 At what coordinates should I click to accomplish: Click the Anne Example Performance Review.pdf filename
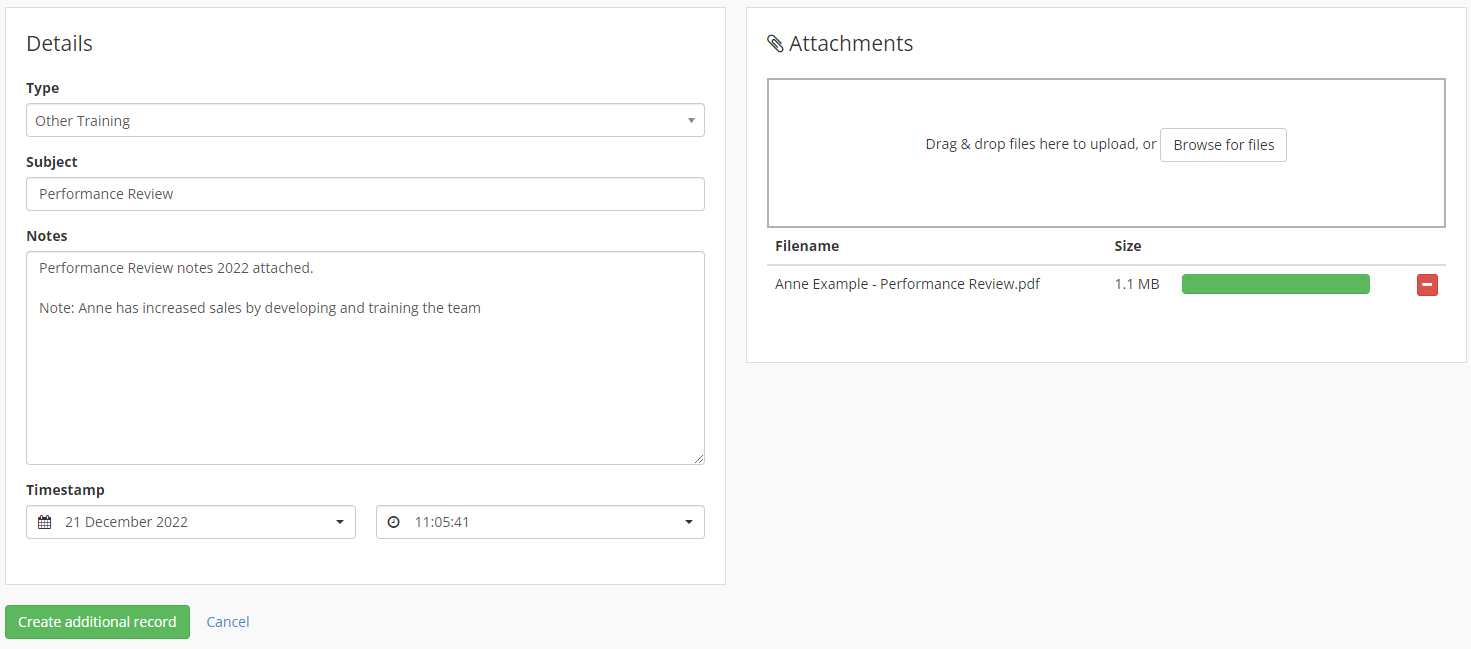(x=907, y=284)
